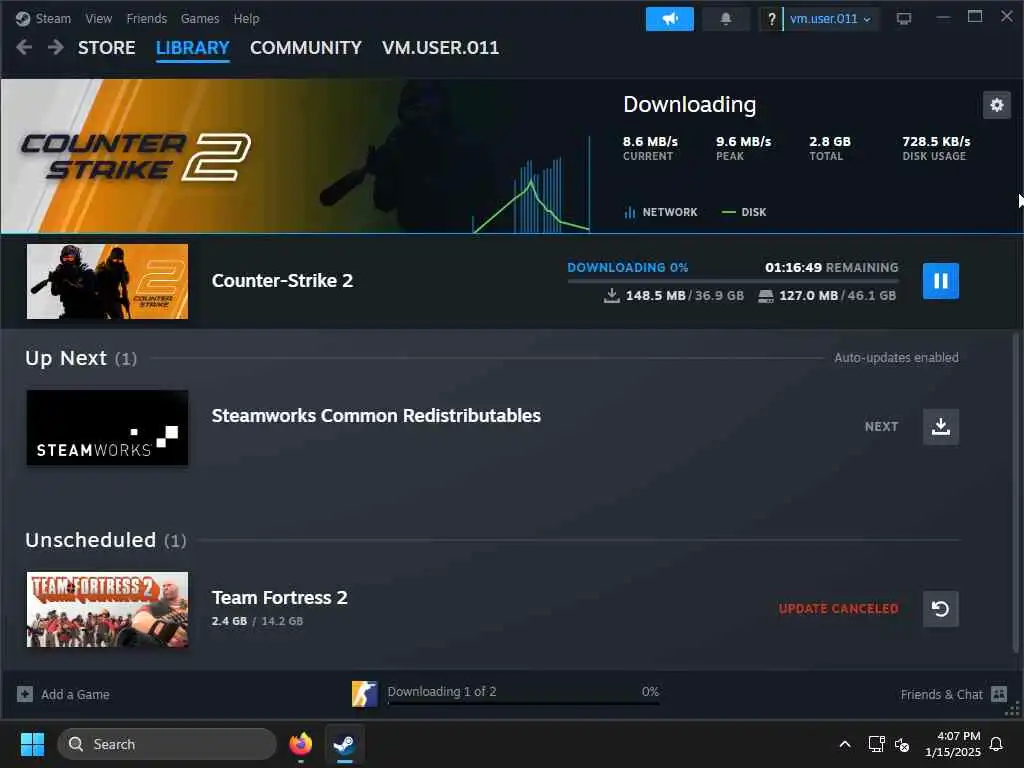Click the Steam logo in the menu bar

[23, 18]
